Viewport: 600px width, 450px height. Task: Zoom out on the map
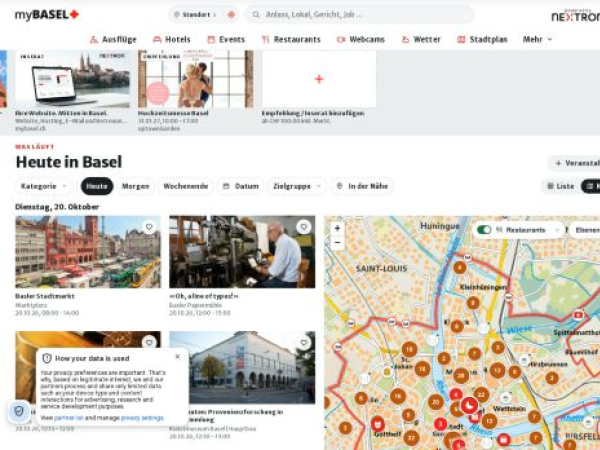(x=337, y=243)
